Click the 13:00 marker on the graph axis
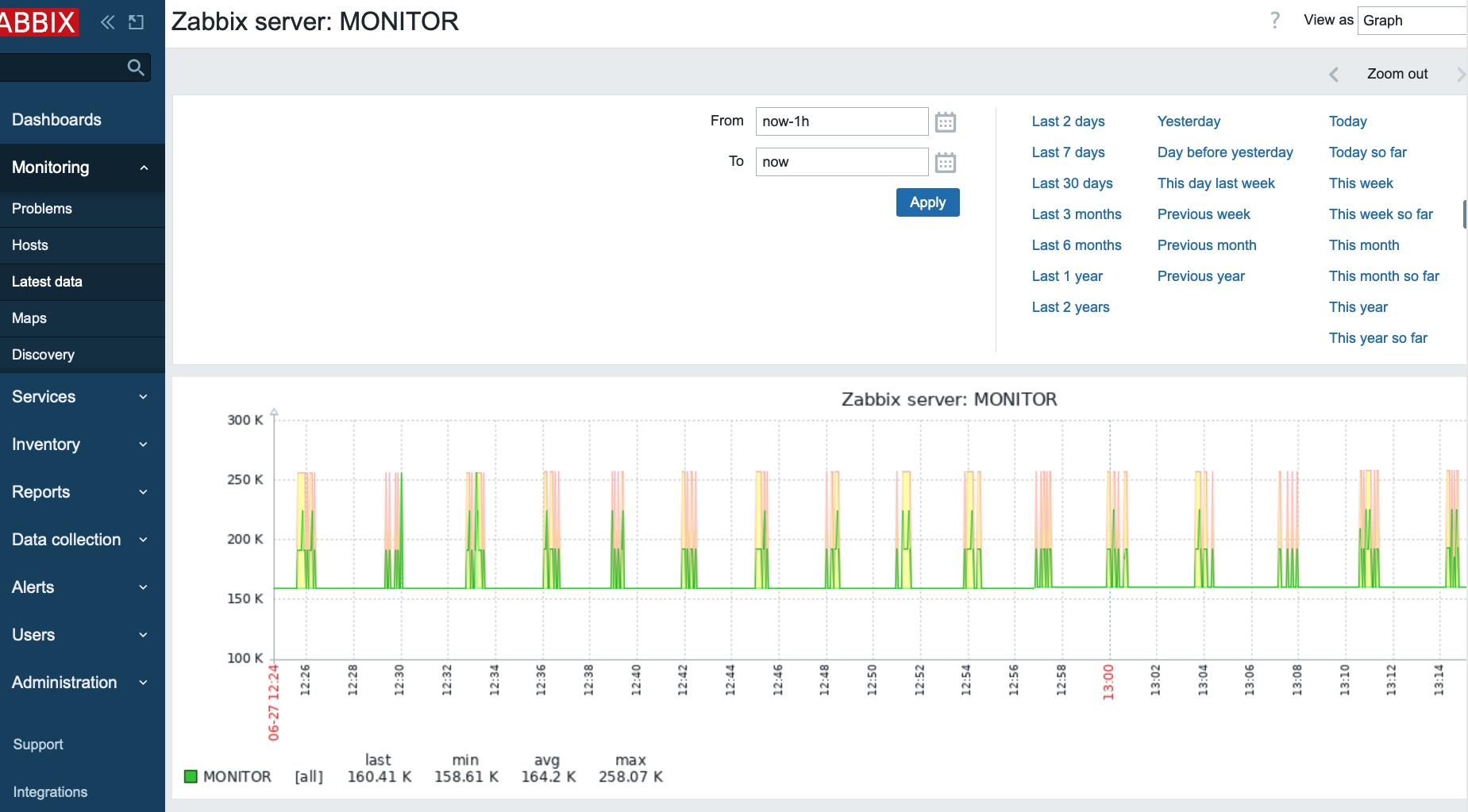Screen dimensions: 1468x812 click(1108, 683)
